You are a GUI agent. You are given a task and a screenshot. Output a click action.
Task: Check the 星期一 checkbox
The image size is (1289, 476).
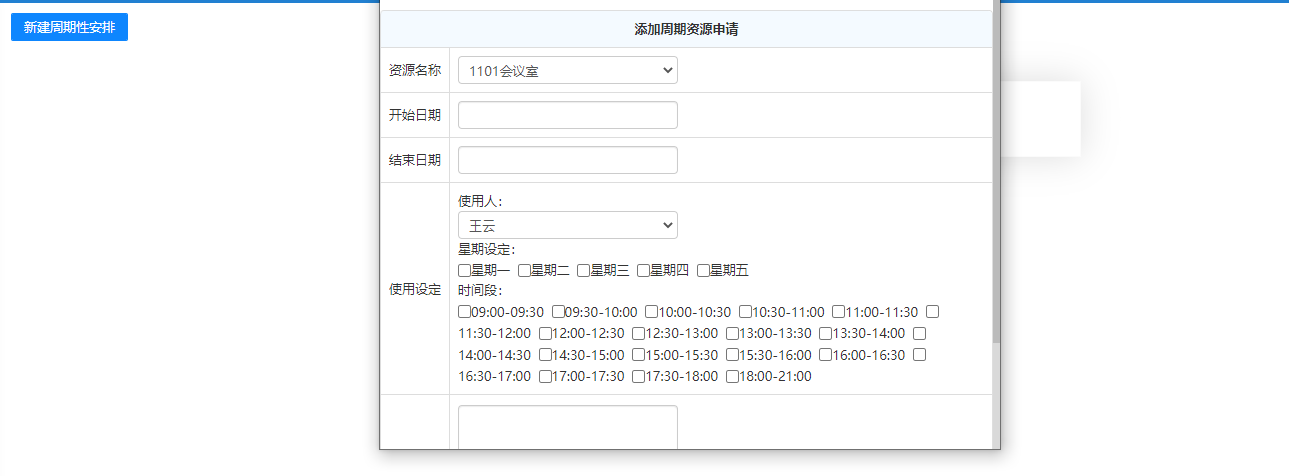click(x=465, y=270)
